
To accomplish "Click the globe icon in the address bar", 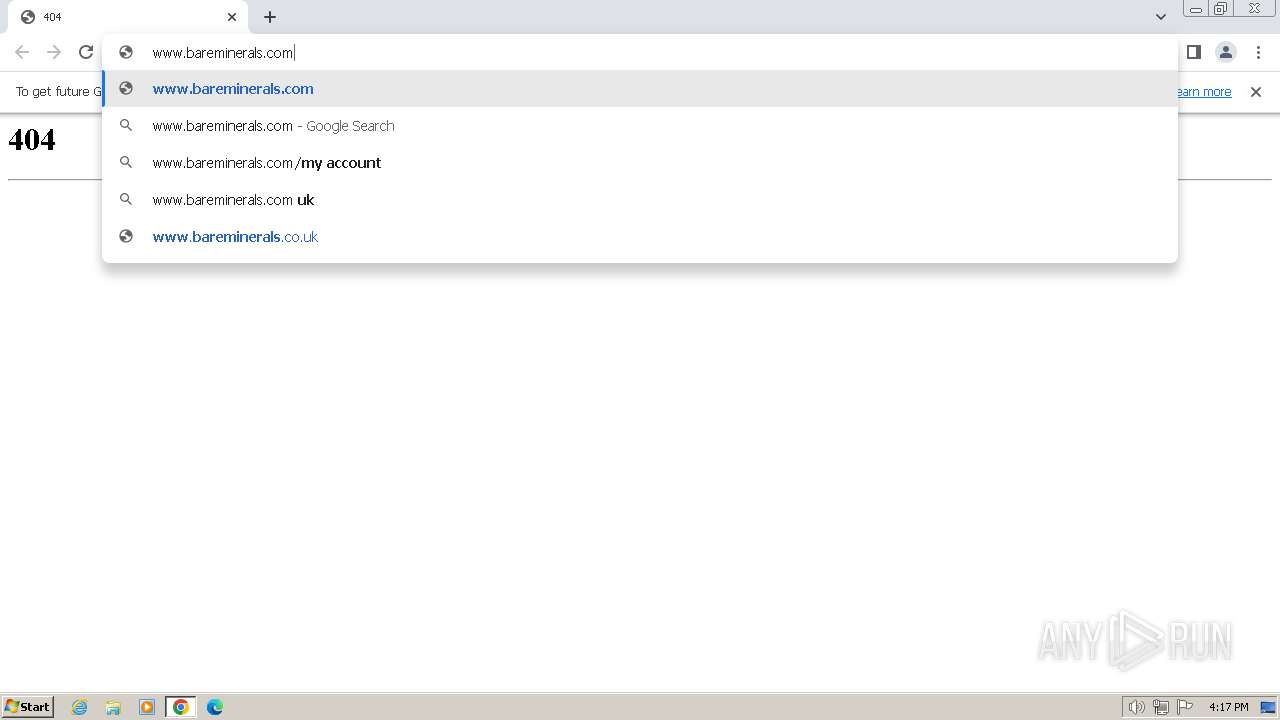I will pos(126,52).
